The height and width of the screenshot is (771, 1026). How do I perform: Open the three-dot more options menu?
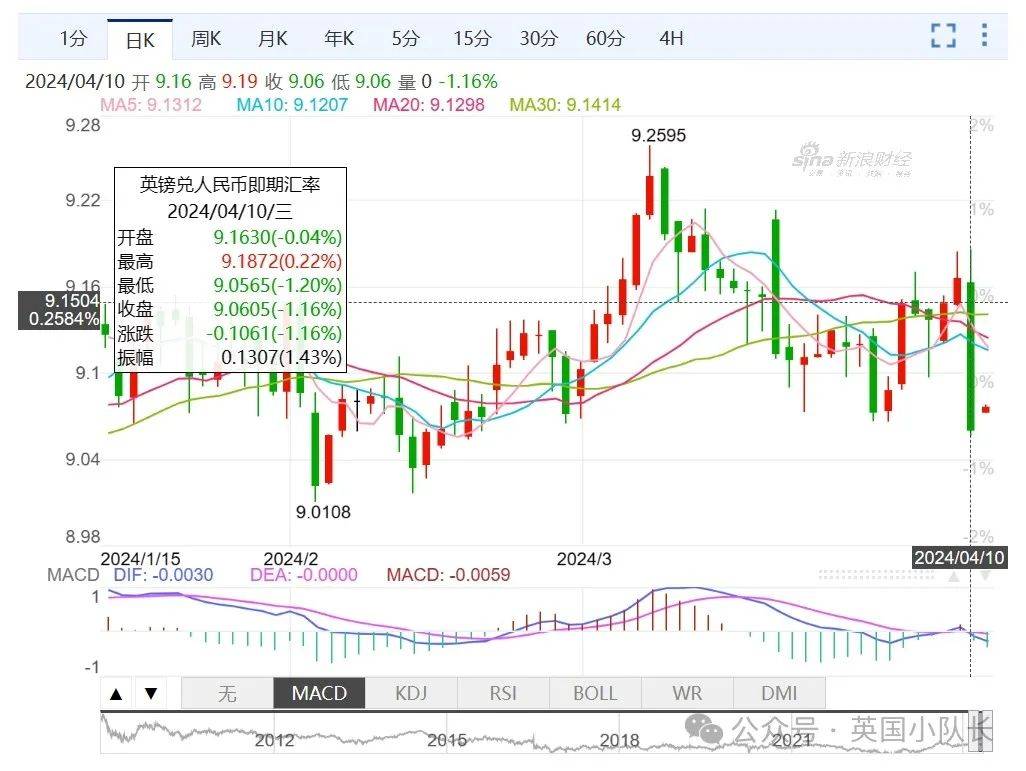(x=985, y=36)
